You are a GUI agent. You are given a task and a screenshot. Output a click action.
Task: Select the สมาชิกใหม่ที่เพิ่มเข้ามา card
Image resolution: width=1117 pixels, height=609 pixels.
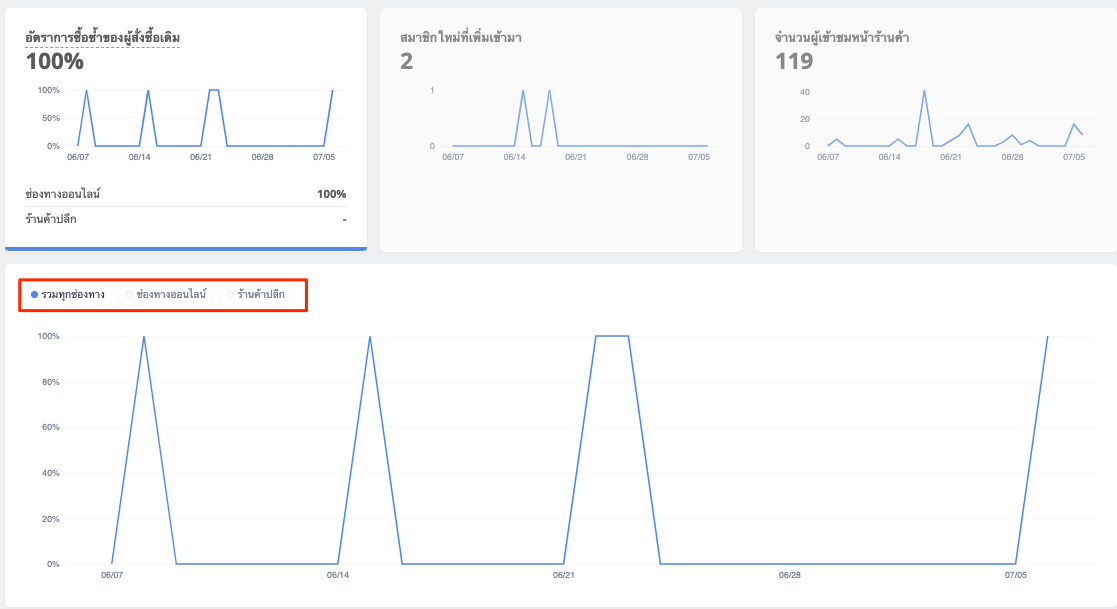(x=561, y=130)
